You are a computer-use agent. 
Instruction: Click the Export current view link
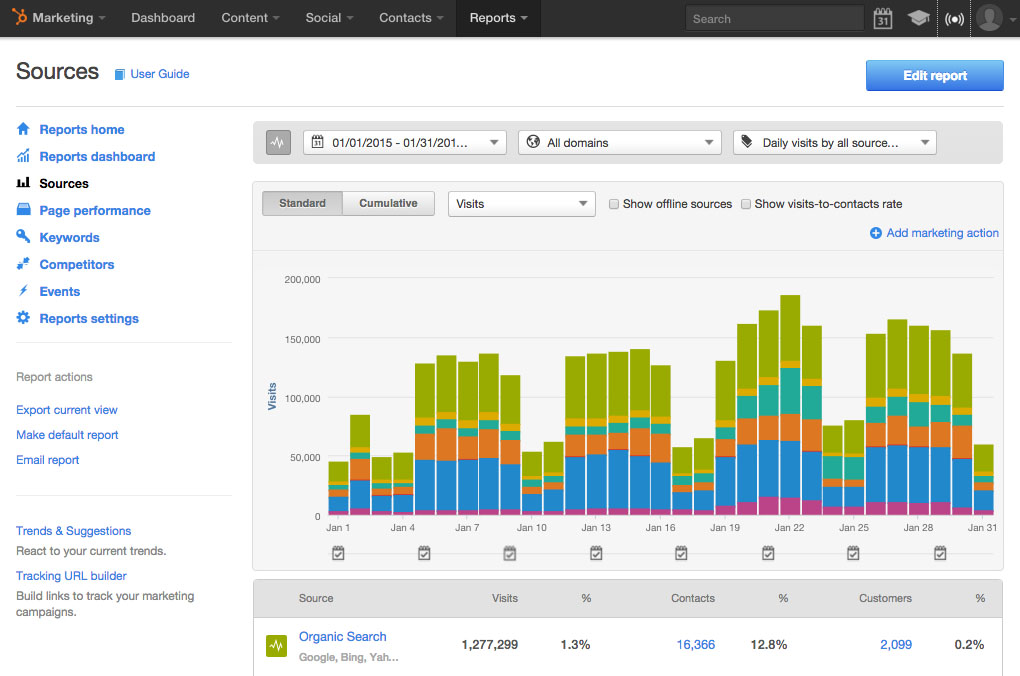pyautogui.click(x=67, y=410)
